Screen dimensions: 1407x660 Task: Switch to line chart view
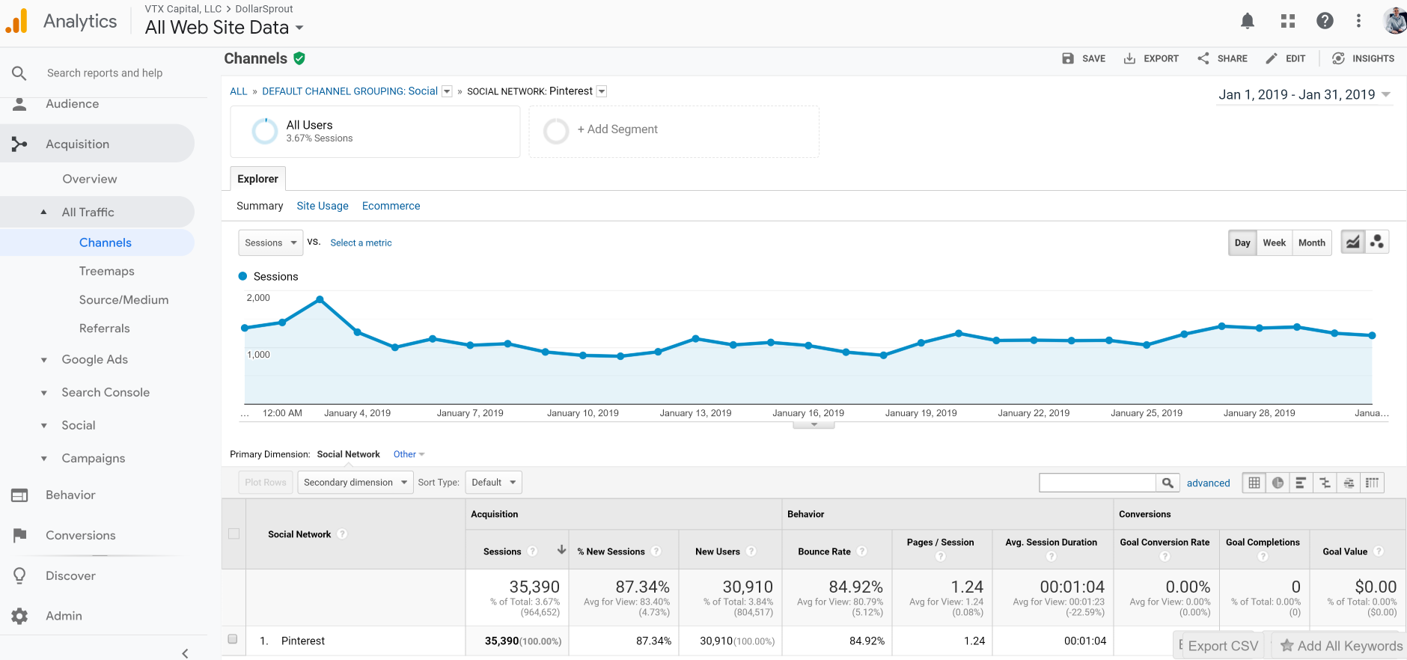click(x=1353, y=242)
